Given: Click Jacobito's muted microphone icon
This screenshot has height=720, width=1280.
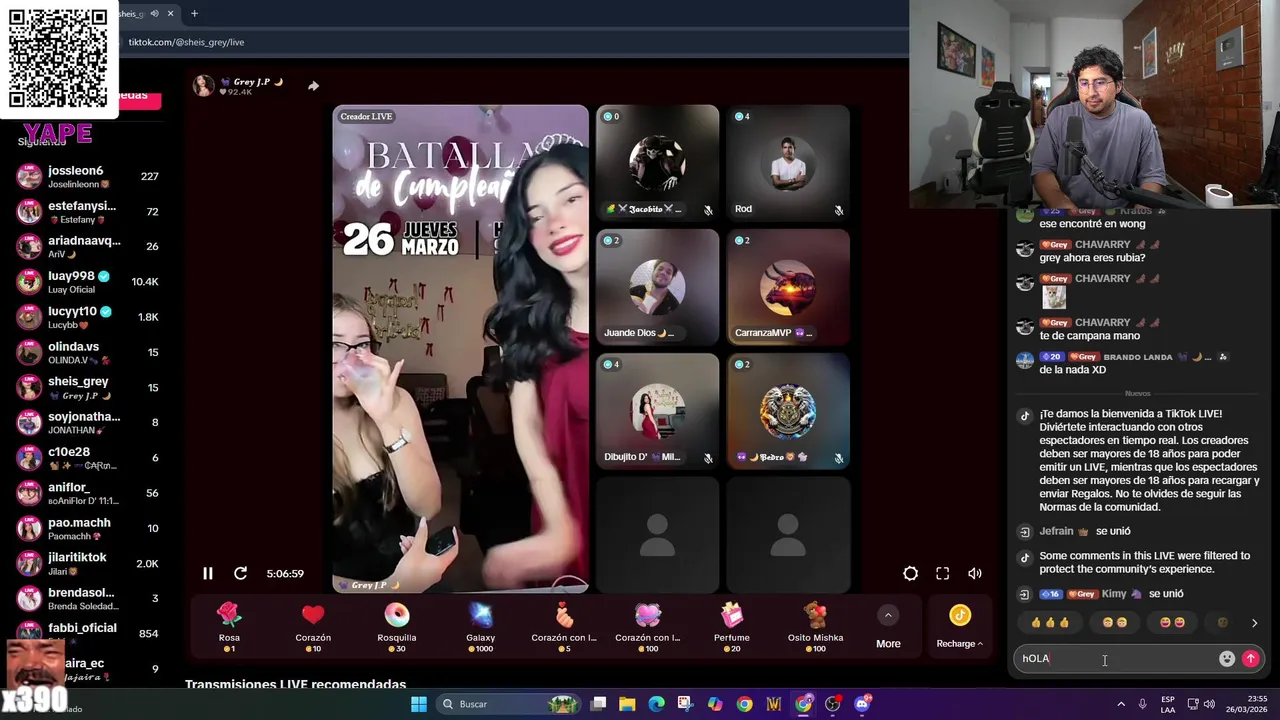Looking at the screenshot, I should (x=708, y=210).
